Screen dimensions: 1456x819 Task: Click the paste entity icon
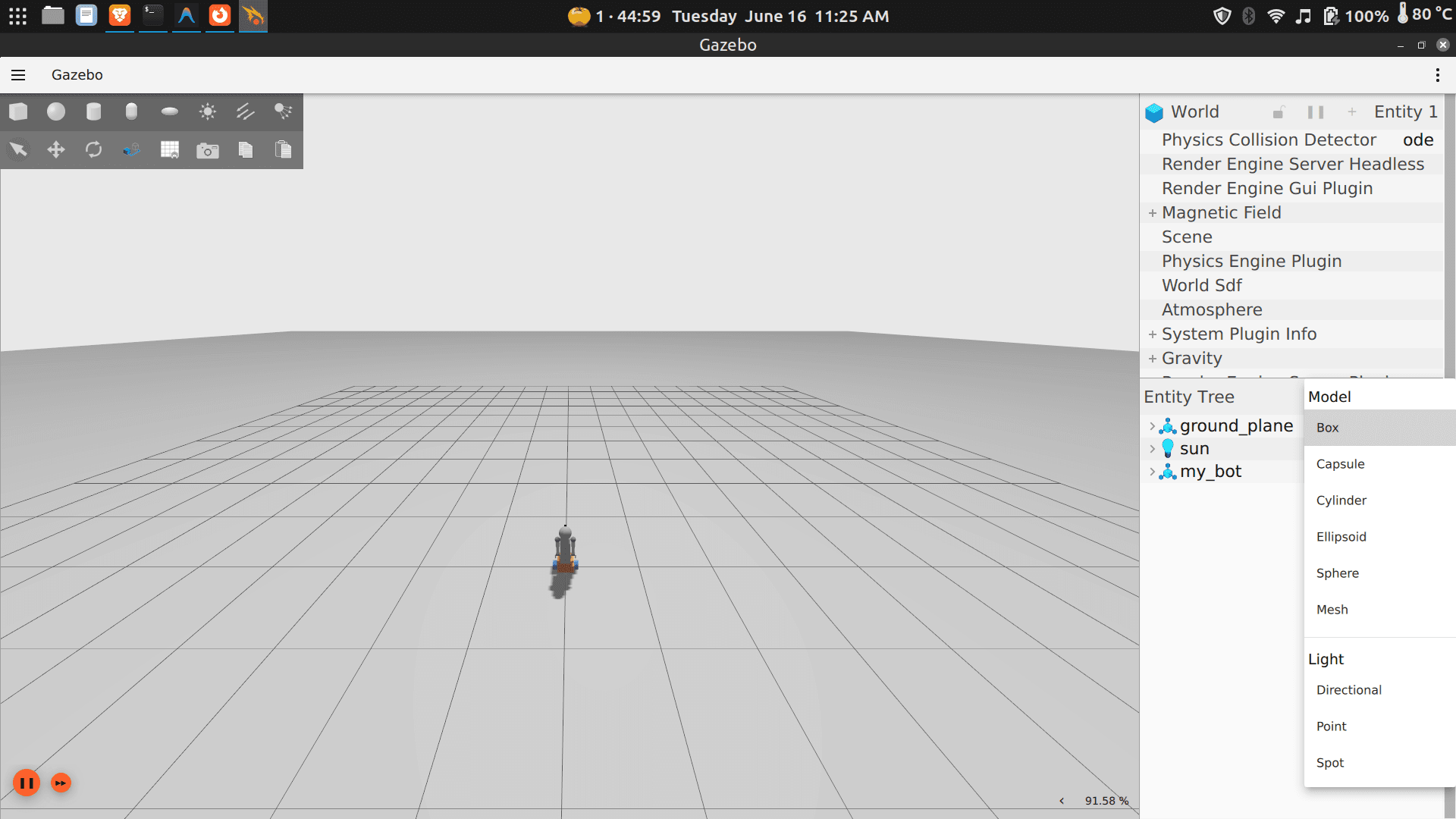[284, 150]
